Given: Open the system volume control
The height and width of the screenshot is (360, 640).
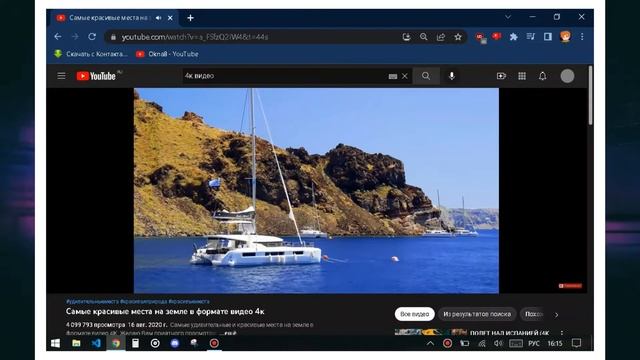Looking at the screenshot, I should [498, 343].
